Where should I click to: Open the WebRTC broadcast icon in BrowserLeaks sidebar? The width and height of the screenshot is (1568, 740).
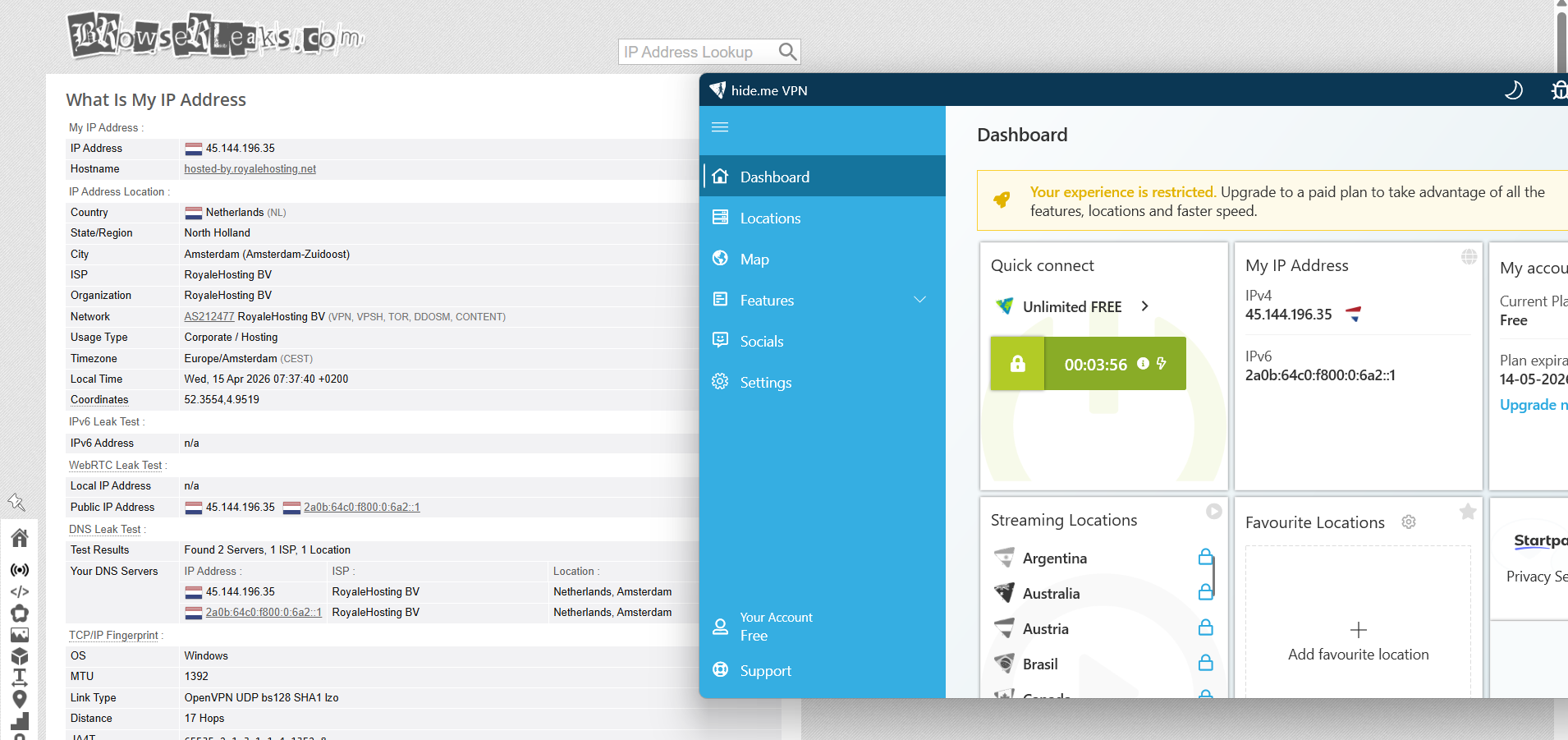pos(20,570)
